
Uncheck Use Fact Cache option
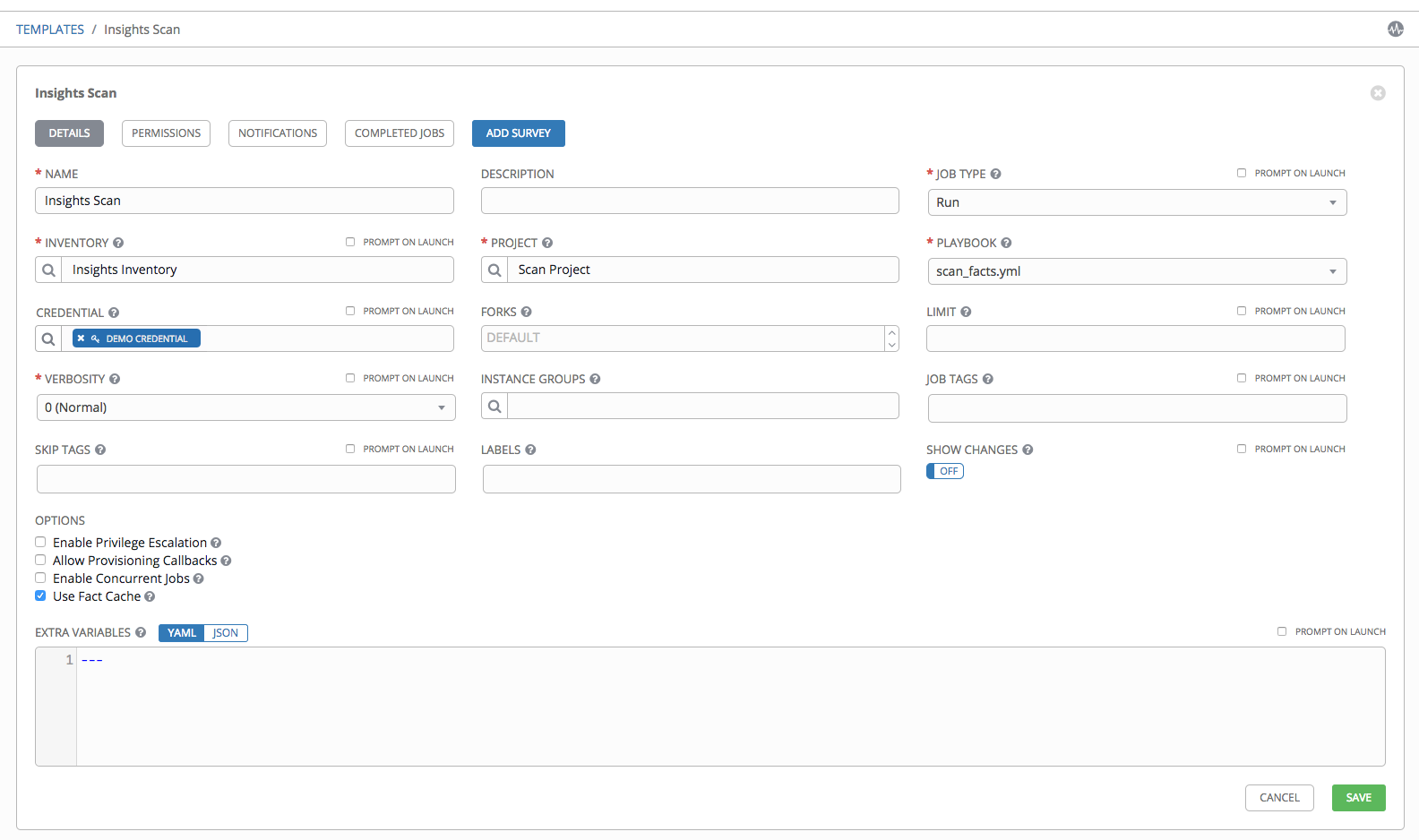(40, 596)
